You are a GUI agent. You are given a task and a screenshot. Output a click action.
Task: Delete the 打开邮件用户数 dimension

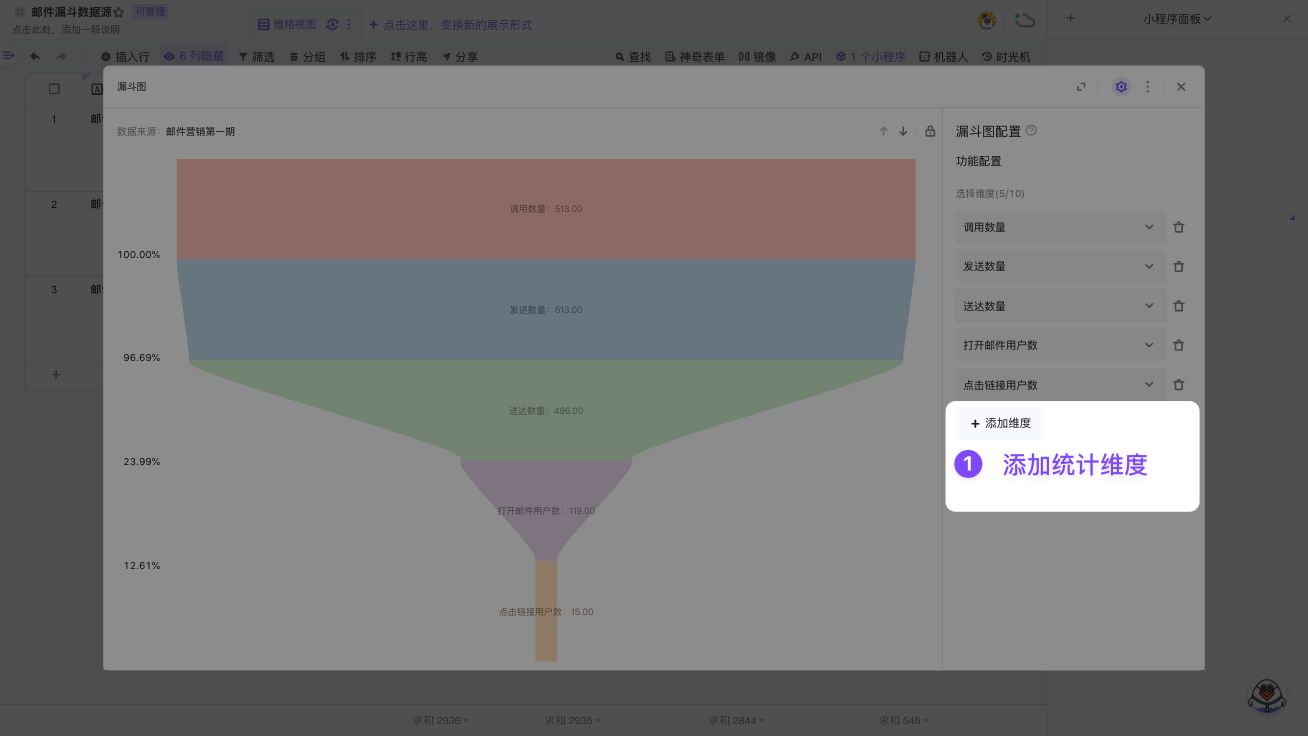point(1178,345)
